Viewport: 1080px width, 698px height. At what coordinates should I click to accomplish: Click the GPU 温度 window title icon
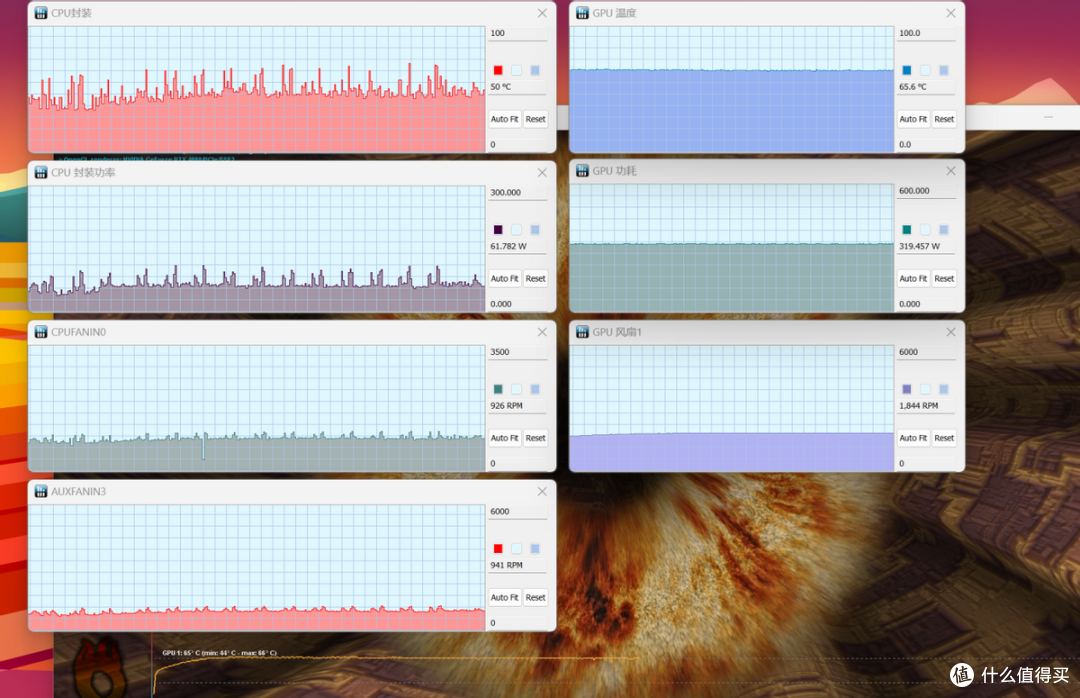coord(582,13)
